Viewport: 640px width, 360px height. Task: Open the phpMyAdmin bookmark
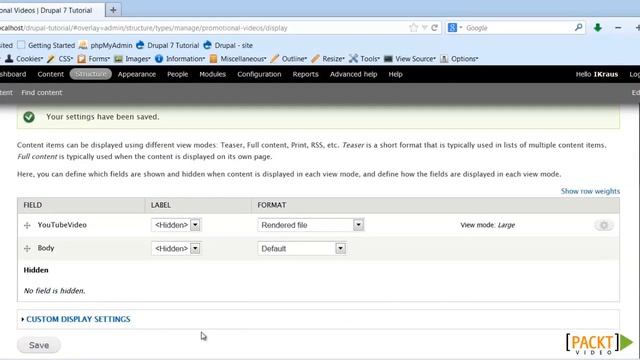(106, 45)
